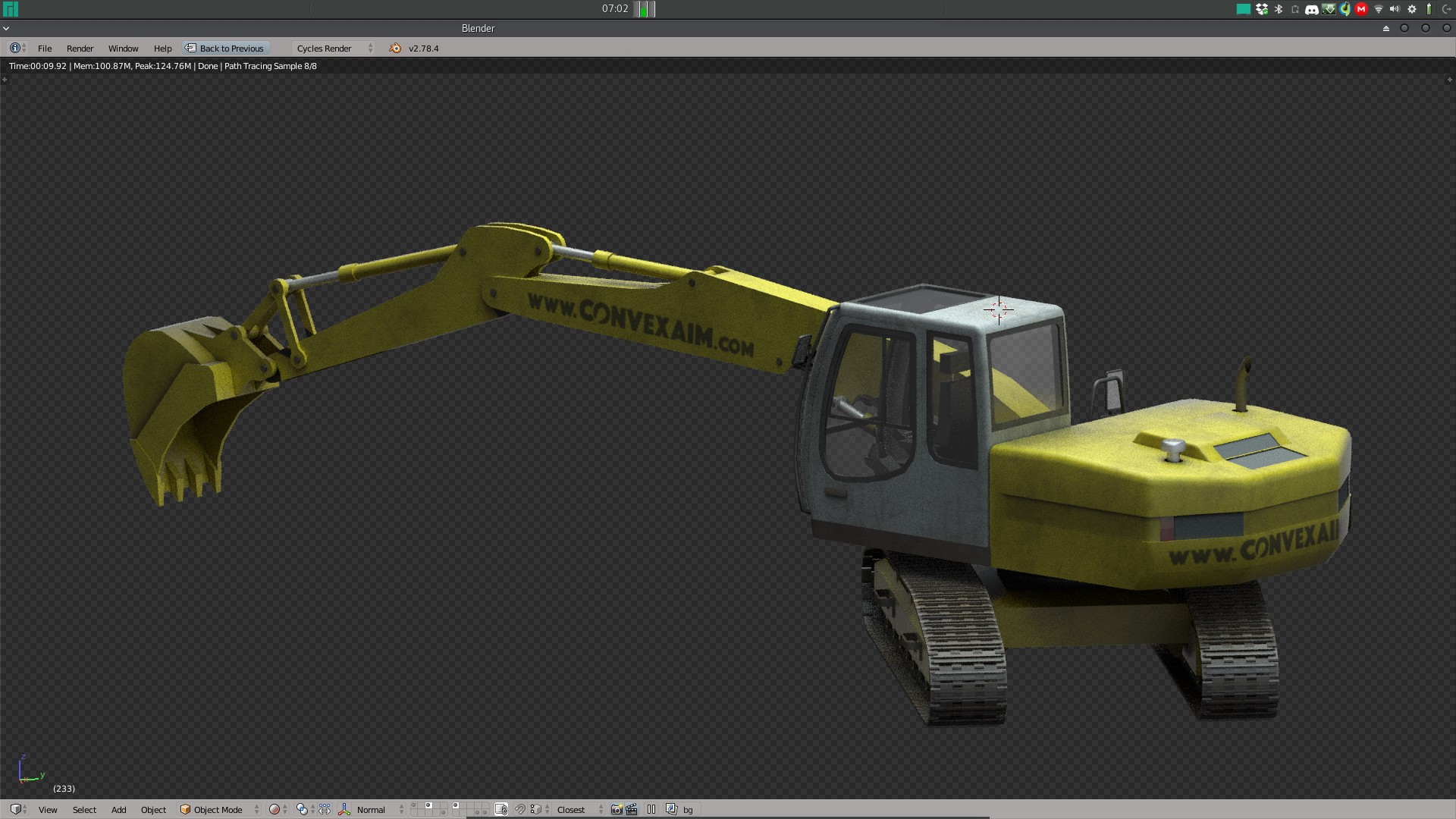Toggle the 3D manipulator axis icon
This screenshot has width=1456, height=819.
click(x=344, y=809)
